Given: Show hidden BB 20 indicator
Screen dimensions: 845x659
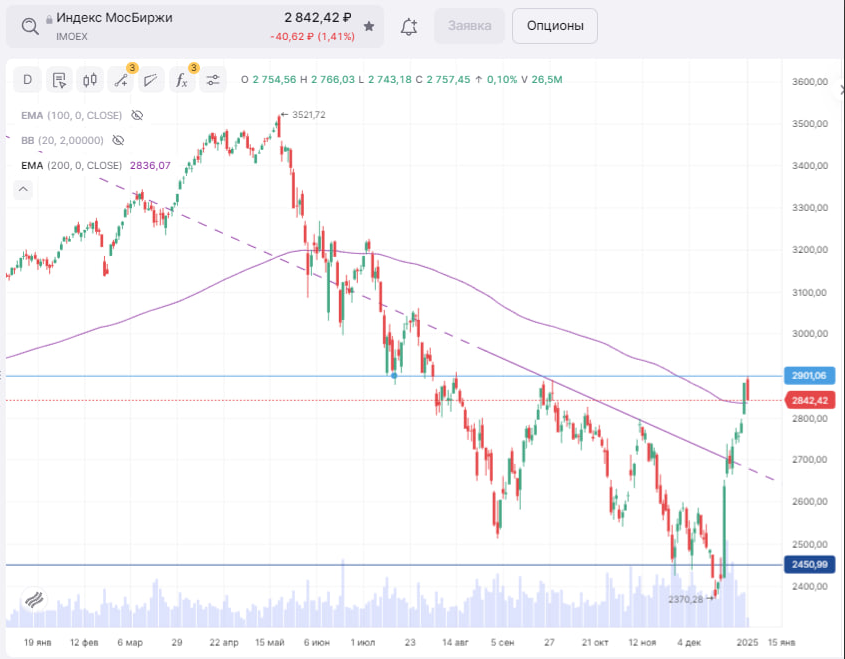Looking at the screenshot, I should click(118, 141).
